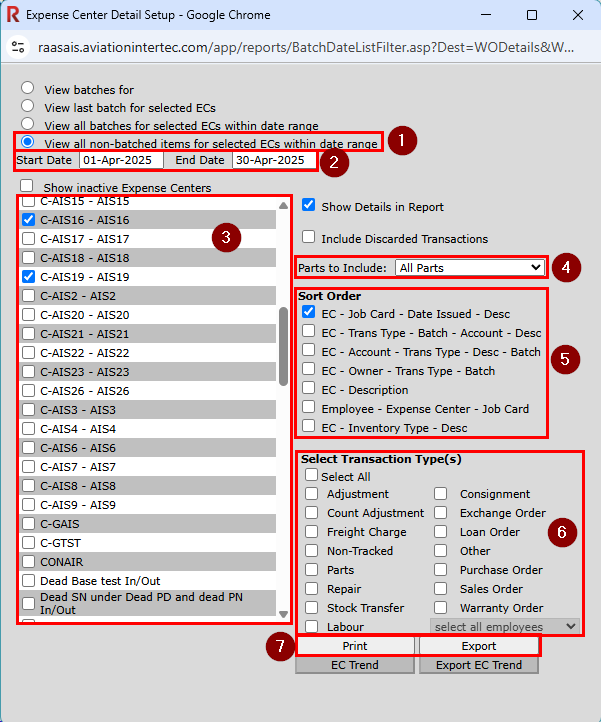Viewport: 601px width, 722px height.
Task: Select 'View batches for' radio option
Action: coord(28,87)
